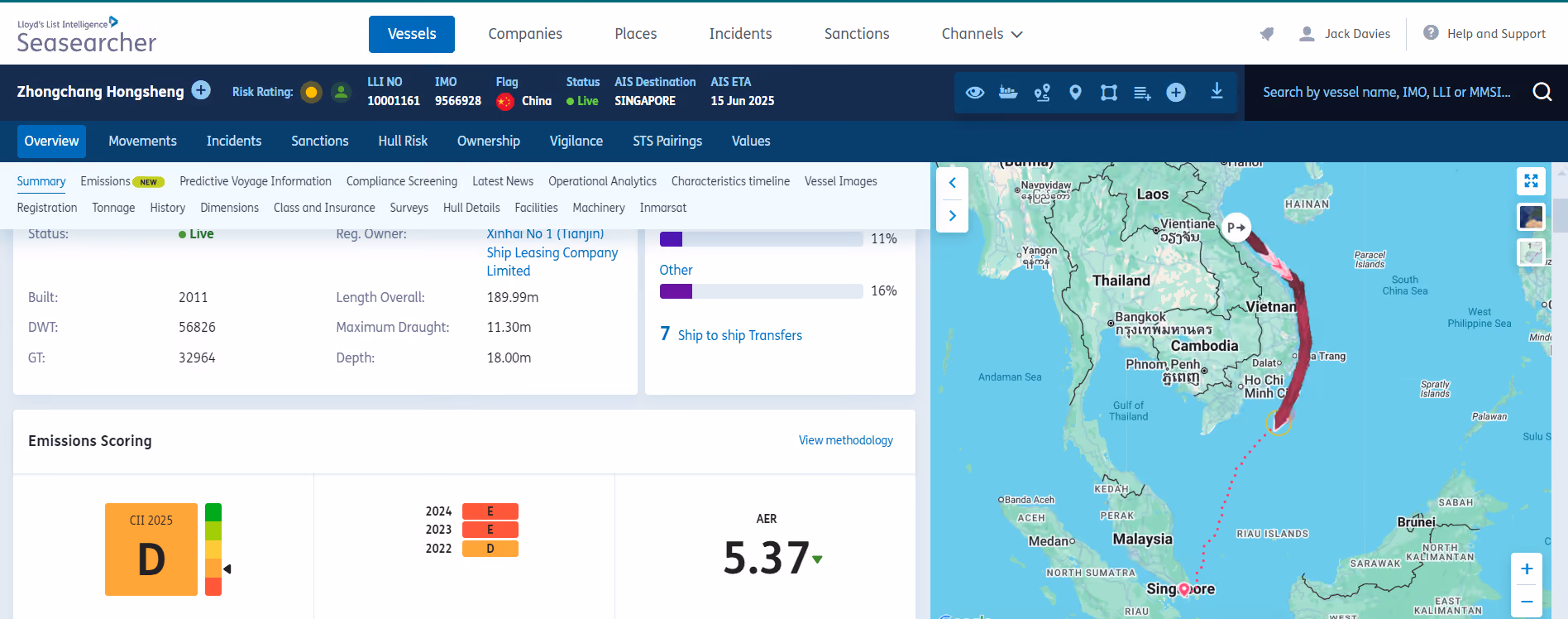Click the plus icon beside Zhongchang Hongsheng

point(201,90)
